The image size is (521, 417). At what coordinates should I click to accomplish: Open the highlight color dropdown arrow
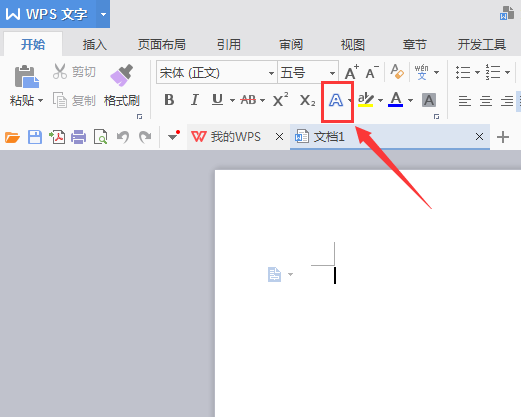(x=380, y=100)
